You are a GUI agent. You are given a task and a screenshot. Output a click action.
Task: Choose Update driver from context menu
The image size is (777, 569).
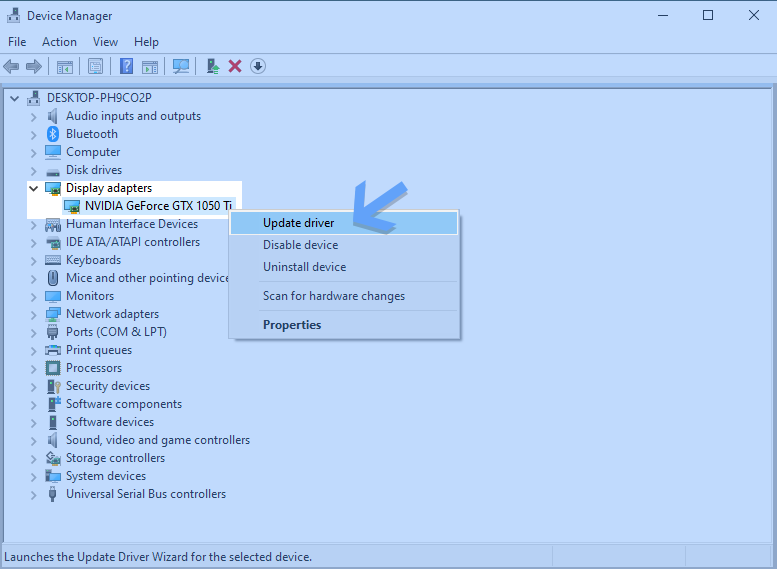coord(344,223)
